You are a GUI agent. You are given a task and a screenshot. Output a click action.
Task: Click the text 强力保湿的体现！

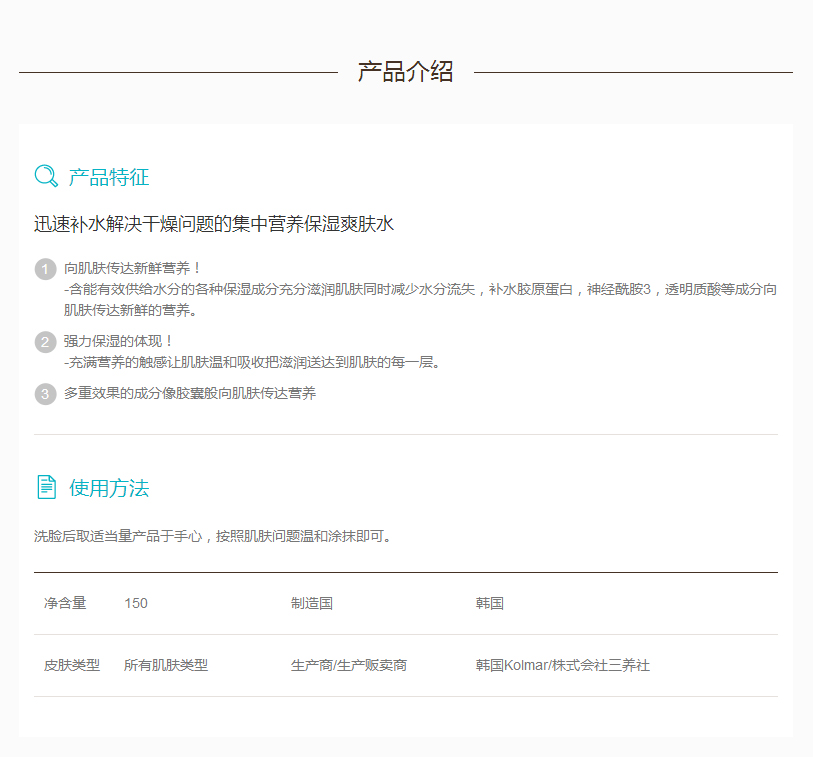[119, 341]
